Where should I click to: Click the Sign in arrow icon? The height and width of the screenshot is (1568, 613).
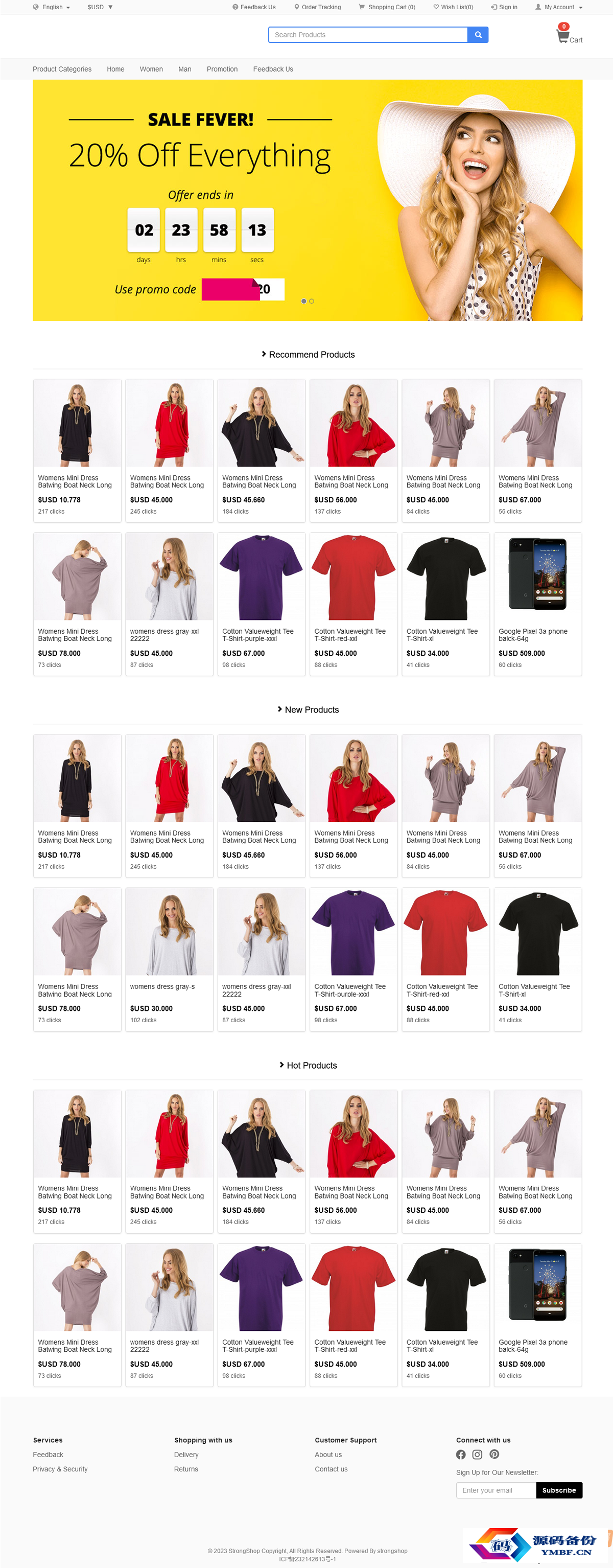[x=494, y=7]
